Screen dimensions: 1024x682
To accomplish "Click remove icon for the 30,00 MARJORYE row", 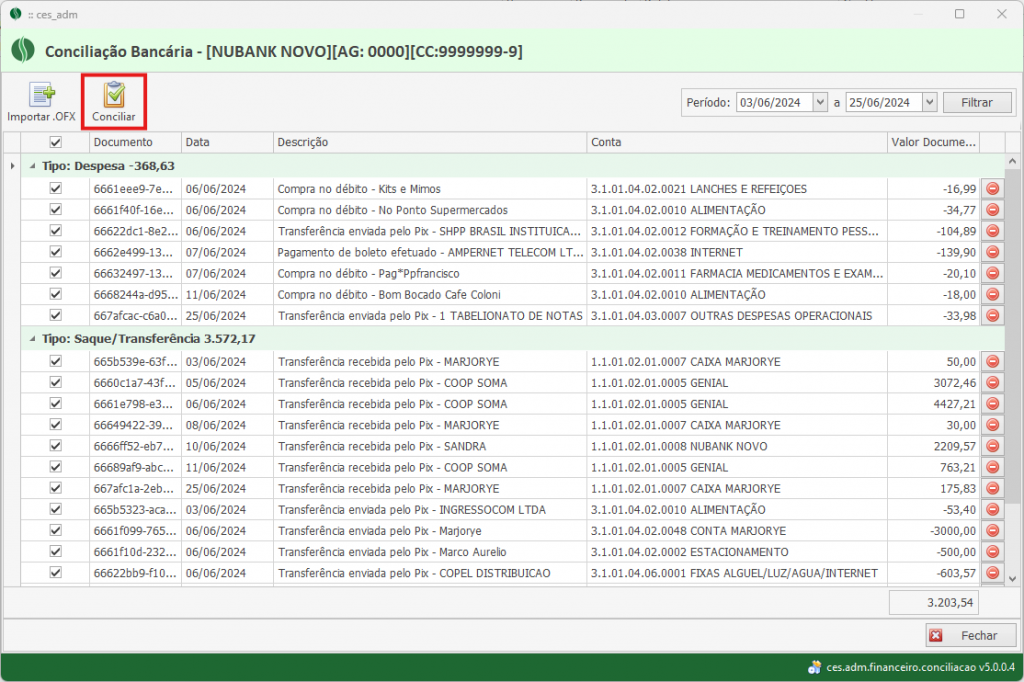I will [993, 425].
